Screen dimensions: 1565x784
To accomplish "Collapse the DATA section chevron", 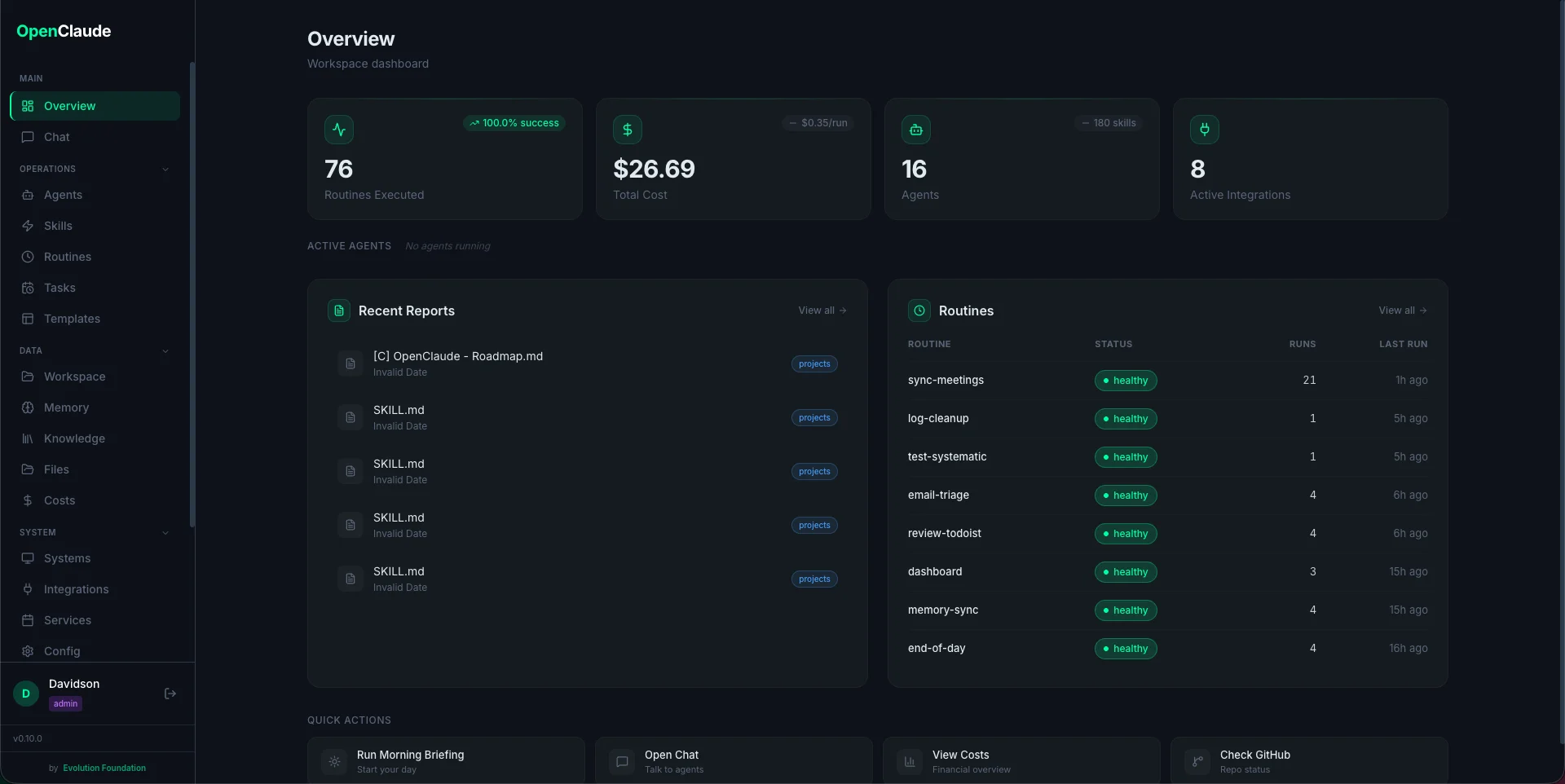I will click(x=165, y=351).
